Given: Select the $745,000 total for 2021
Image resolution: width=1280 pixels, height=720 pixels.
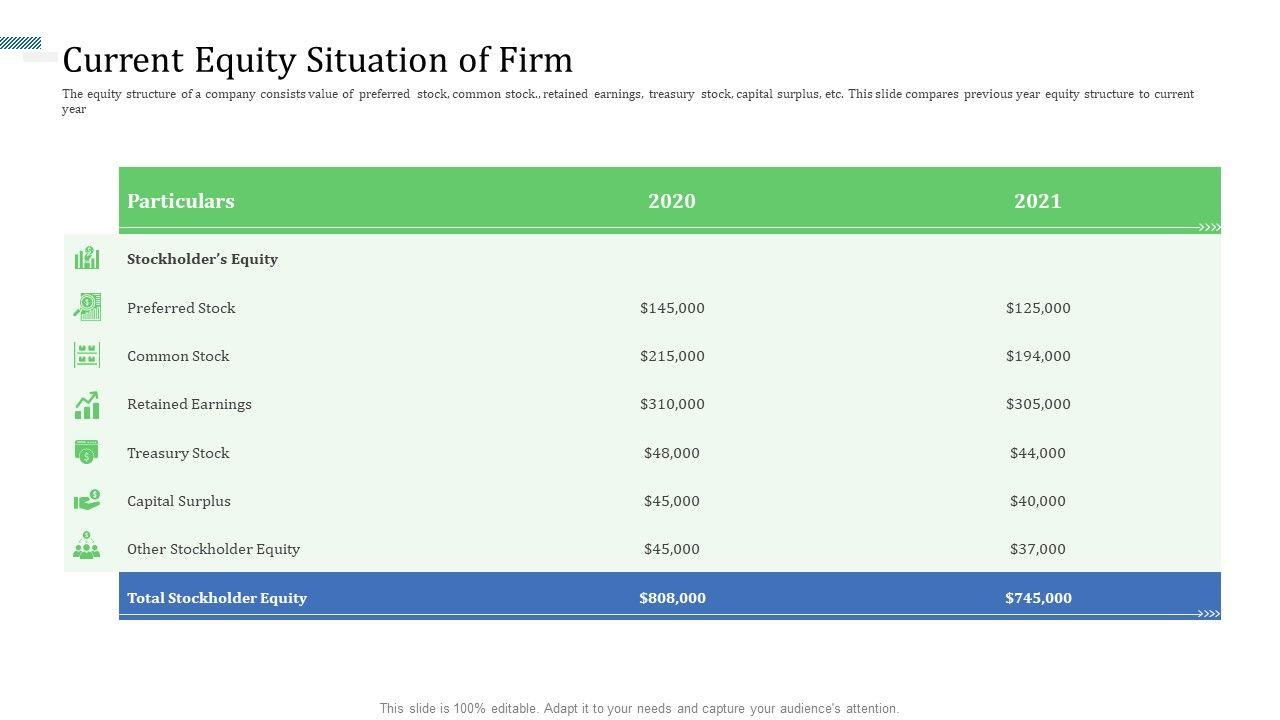Looking at the screenshot, I should click(1038, 598).
